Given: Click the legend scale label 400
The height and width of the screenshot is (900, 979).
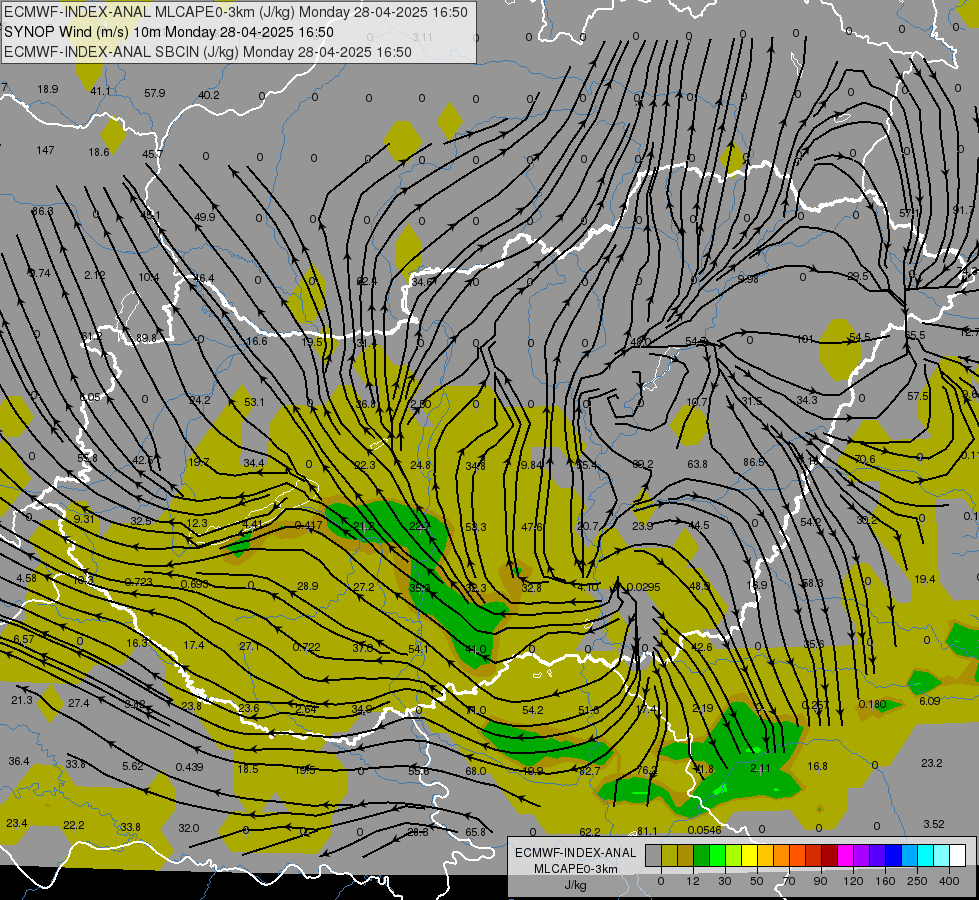Looking at the screenshot, I should (949, 881).
